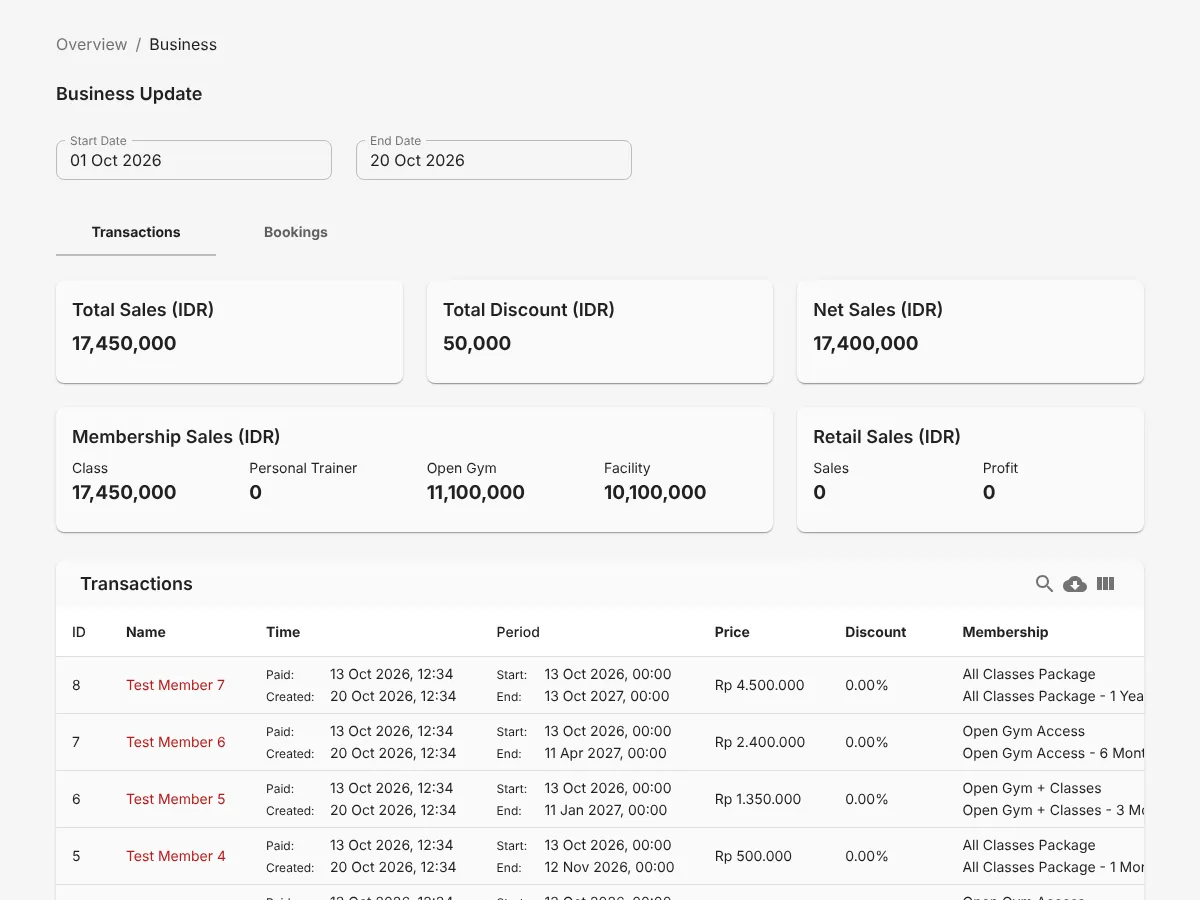The height and width of the screenshot is (900, 1200).
Task: Click the price Rp 1.350.000
Action: pos(758,799)
